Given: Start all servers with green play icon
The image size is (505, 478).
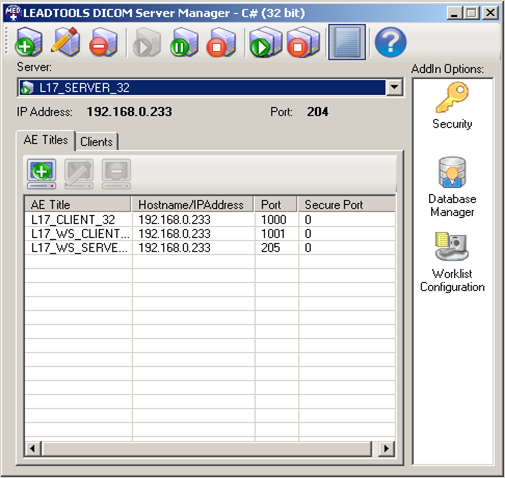Looking at the screenshot, I should 265,42.
